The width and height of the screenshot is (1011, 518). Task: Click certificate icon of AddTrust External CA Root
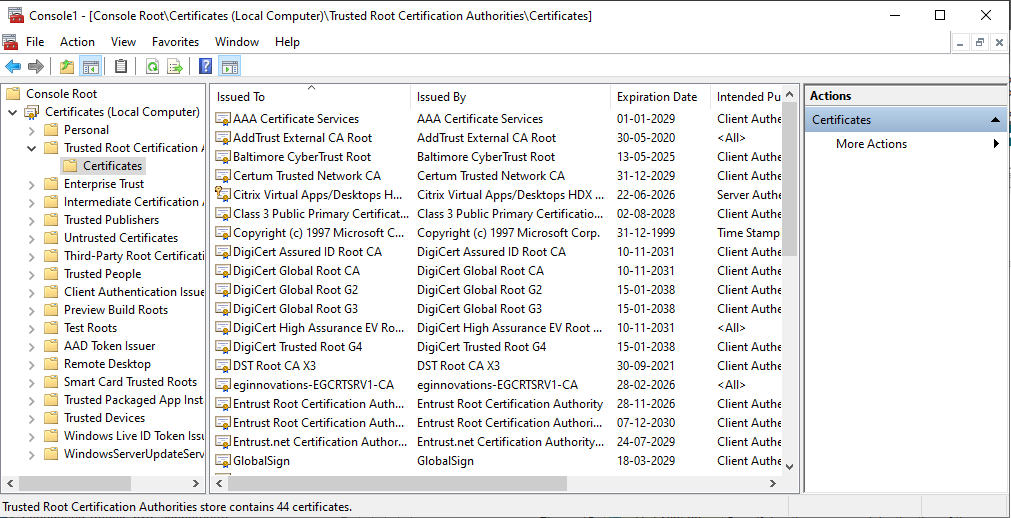pos(222,137)
